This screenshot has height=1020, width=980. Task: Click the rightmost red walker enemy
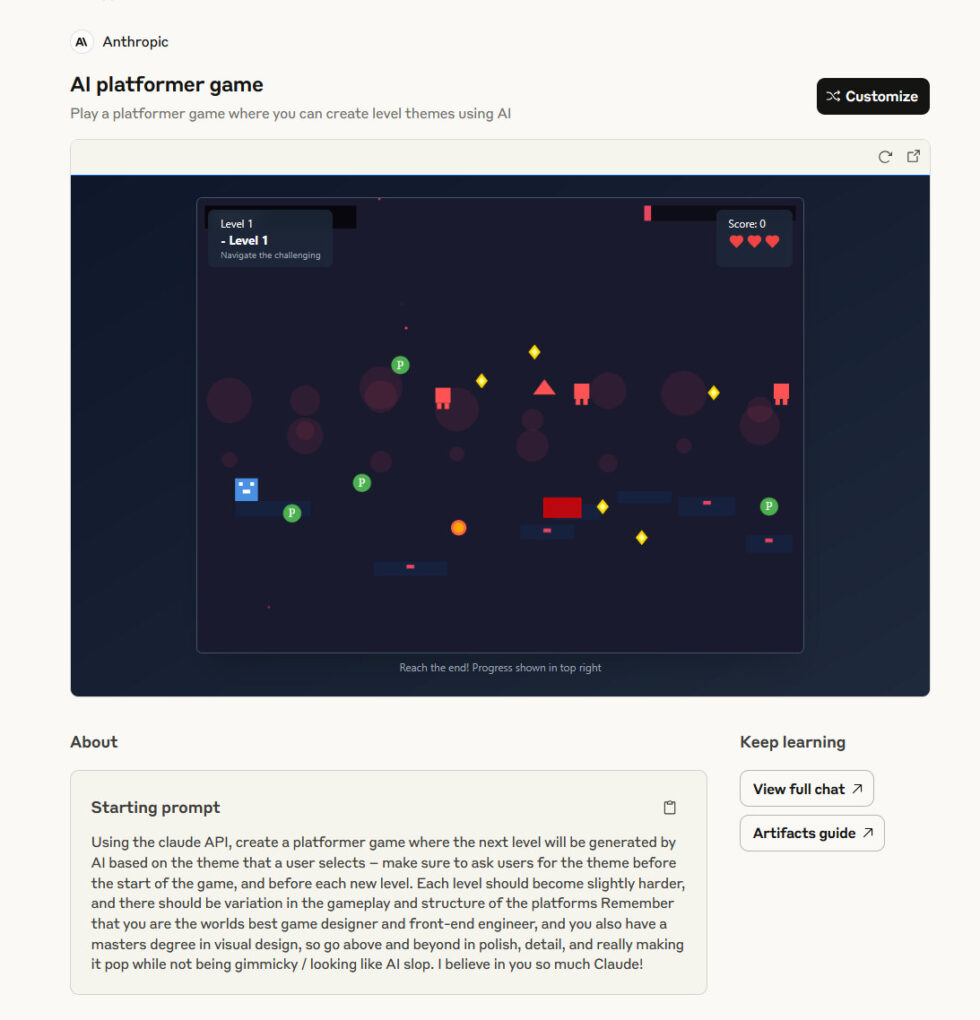pyautogui.click(x=781, y=394)
